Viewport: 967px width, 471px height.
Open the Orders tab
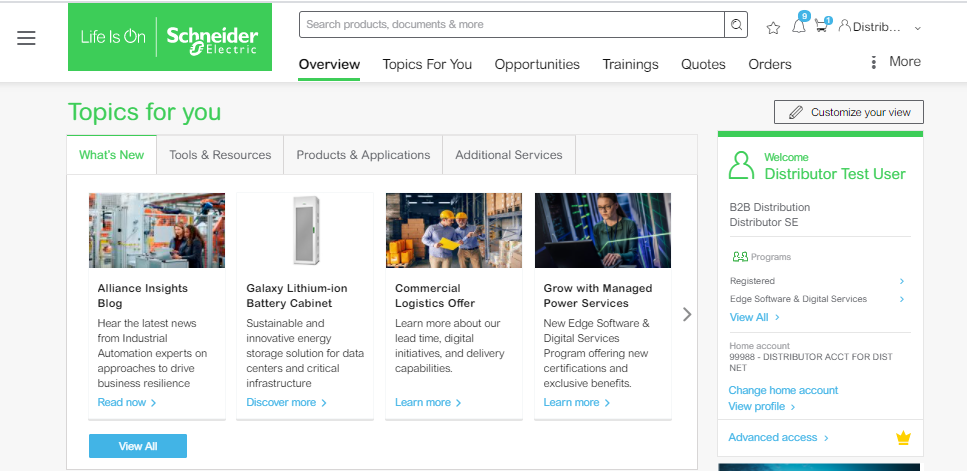(770, 64)
